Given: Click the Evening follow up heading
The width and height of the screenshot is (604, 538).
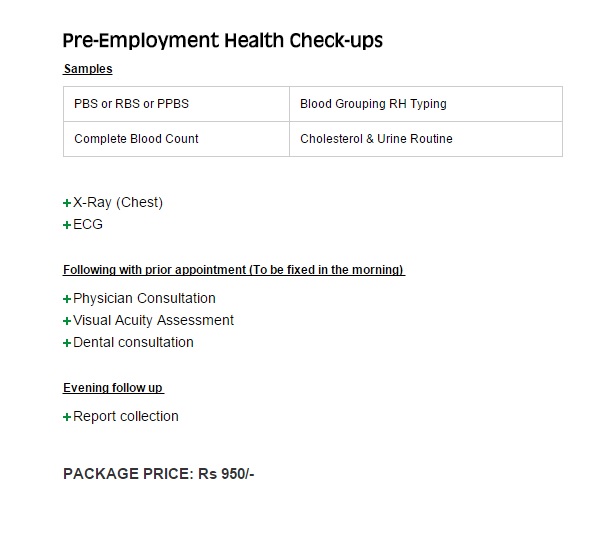Looking at the screenshot, I should 114,388.
